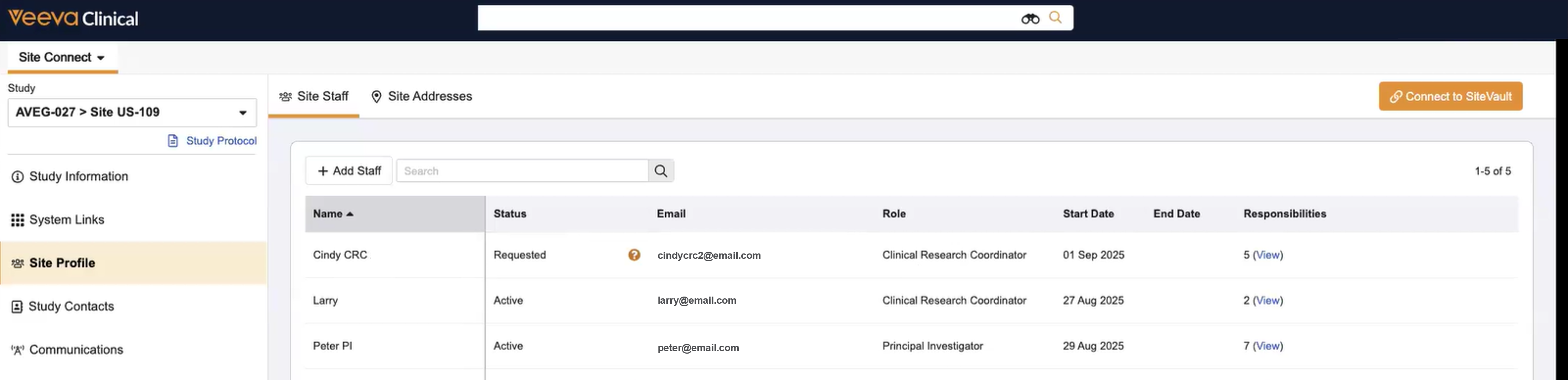1568x380 pixels.
Task: Expand the Site Connect dropdown menu
Action: tap(62, 57)
